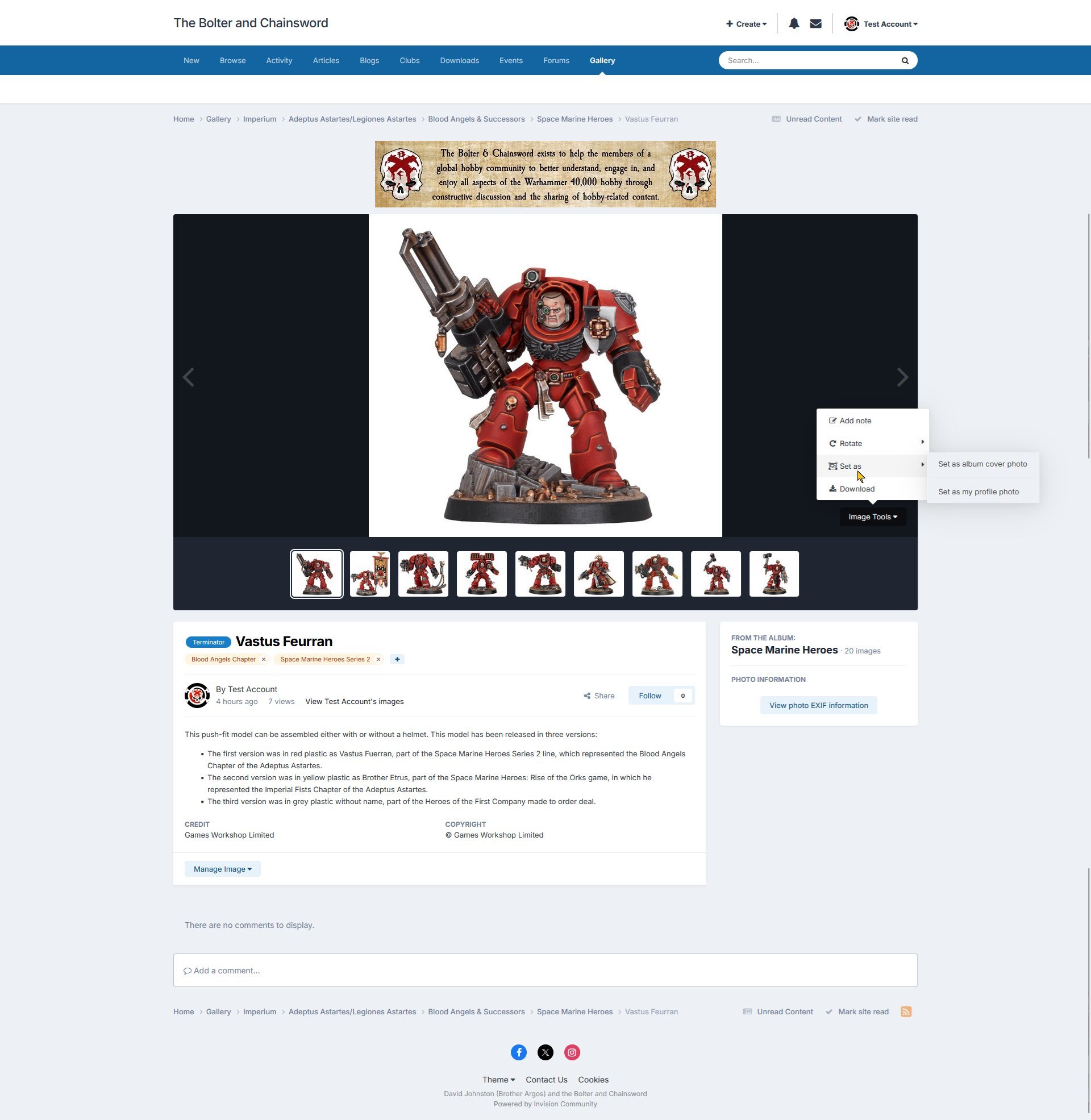The width and height of the screenshot is (1091, 1120).
Task: Choose Download from Image Tools menu
Action: (857, 489)
